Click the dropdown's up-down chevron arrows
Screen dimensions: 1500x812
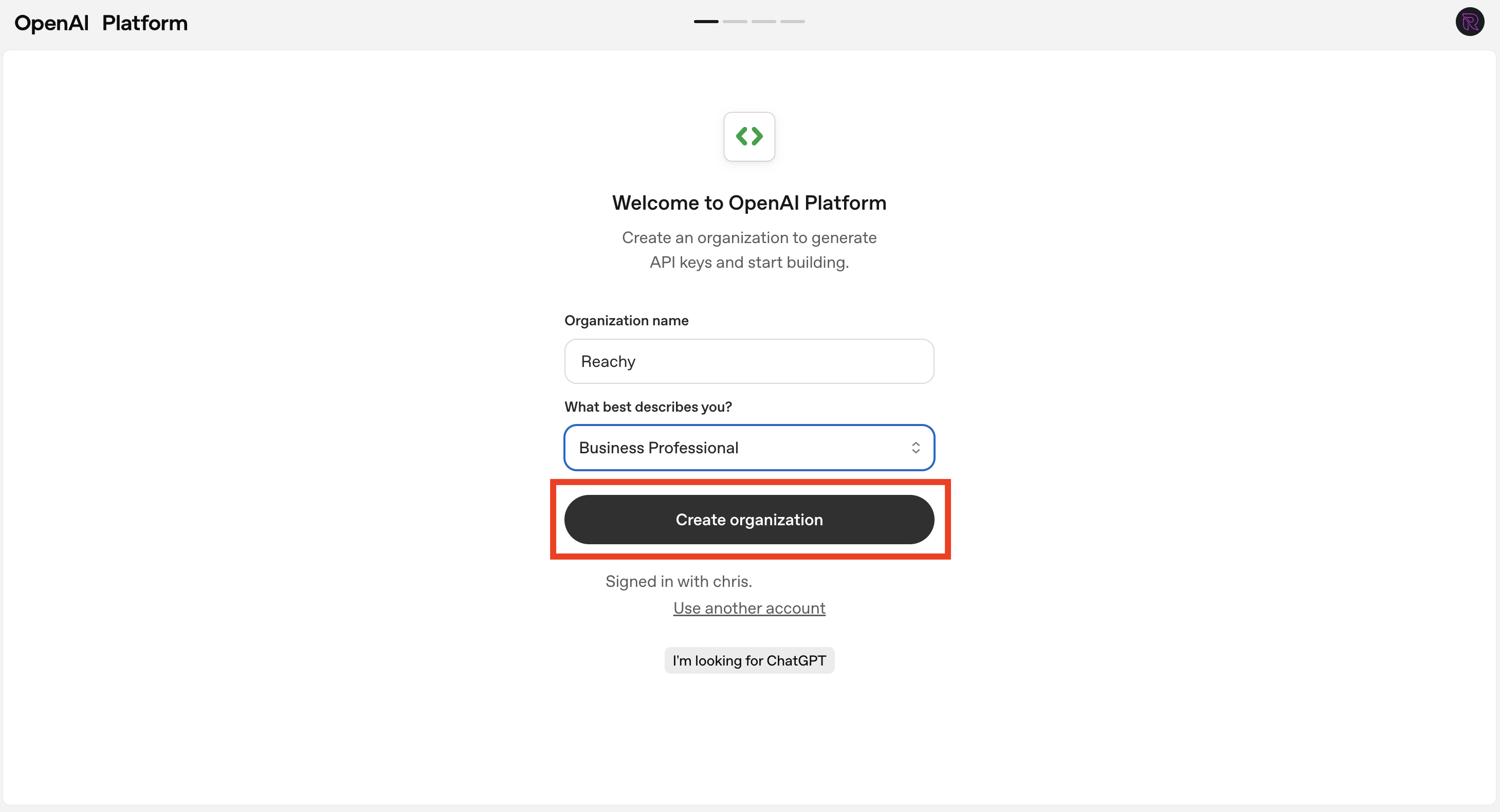pos(916,448)
